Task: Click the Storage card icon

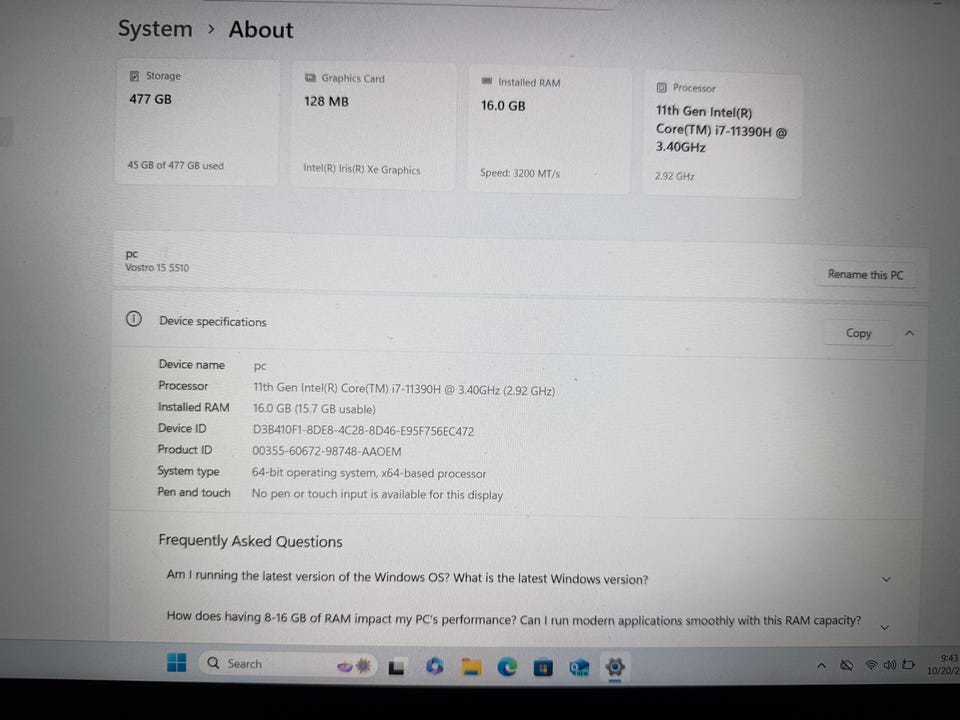Action: click(134, 76)
